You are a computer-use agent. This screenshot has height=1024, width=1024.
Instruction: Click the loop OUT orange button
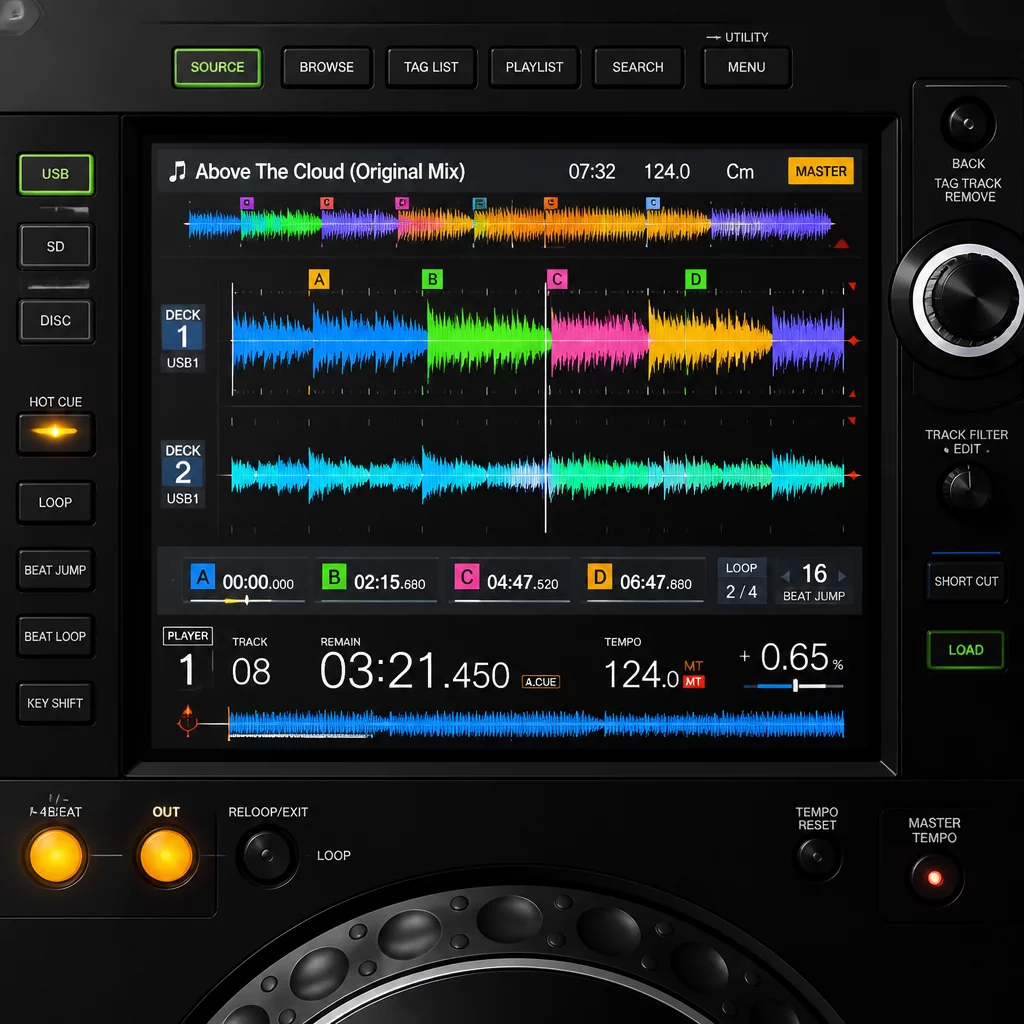(x=166, y=856)
